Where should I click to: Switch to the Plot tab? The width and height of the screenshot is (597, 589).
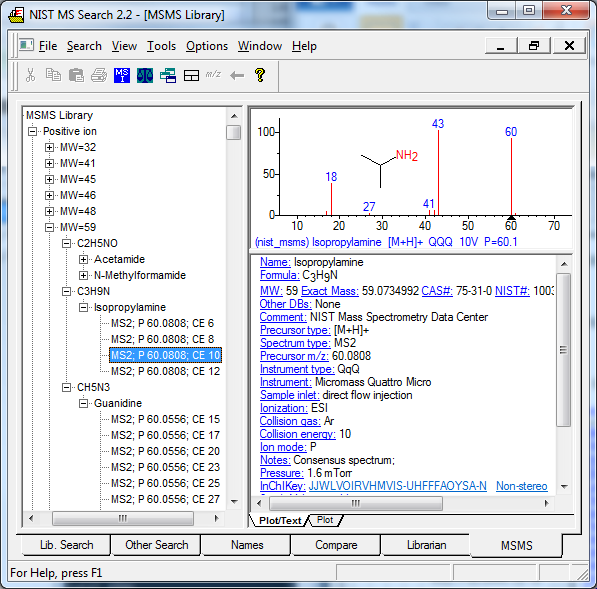(325, 520)
